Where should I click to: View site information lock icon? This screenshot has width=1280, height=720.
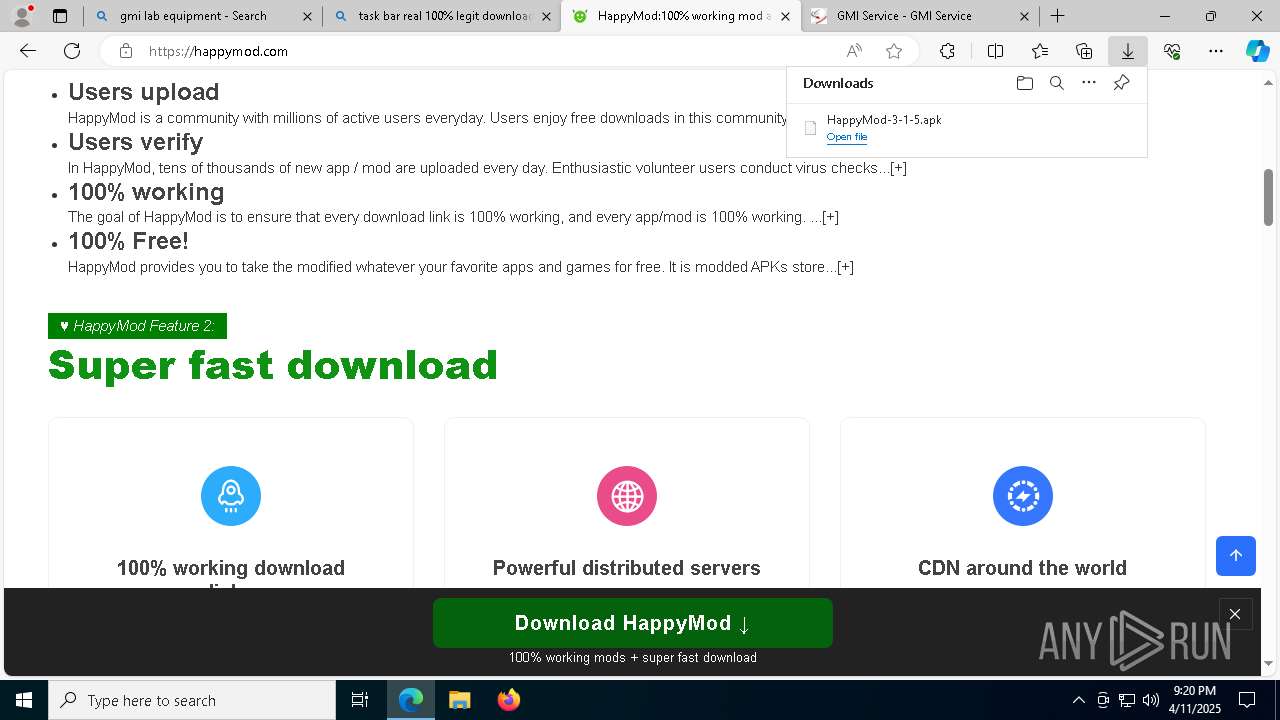click(x=125, y=51)
